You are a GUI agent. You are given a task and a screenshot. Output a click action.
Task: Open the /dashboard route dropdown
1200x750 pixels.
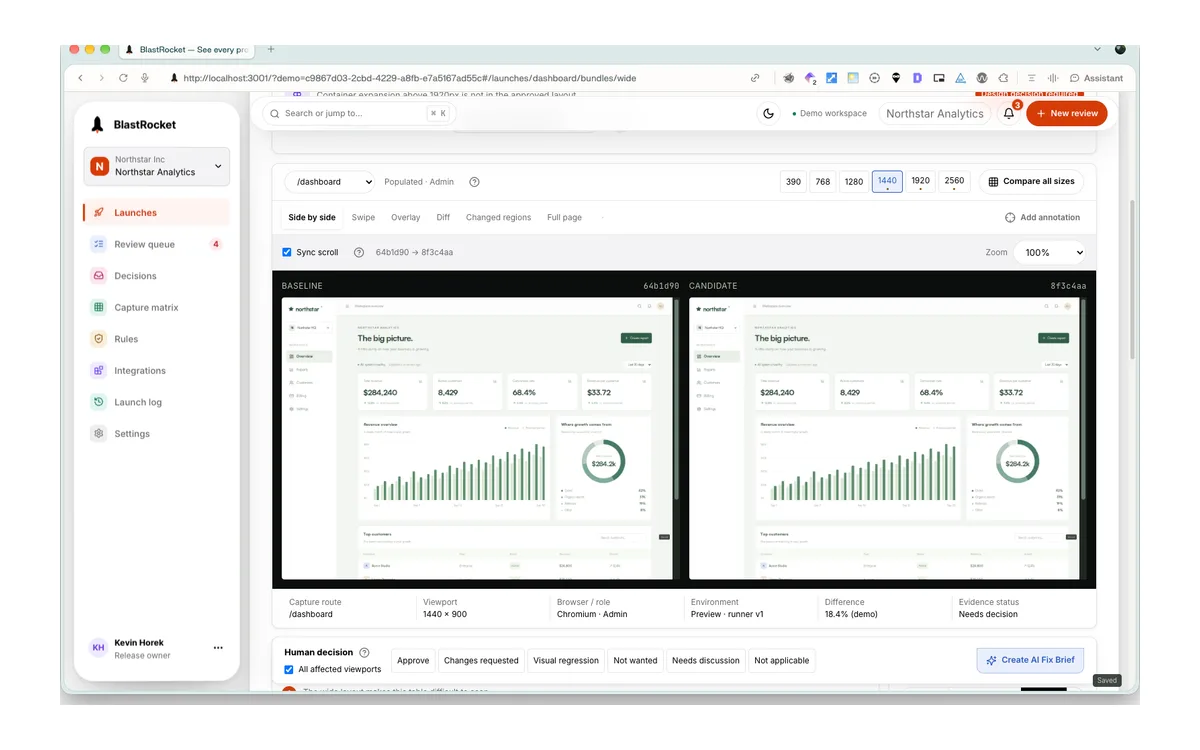[330, 182]
